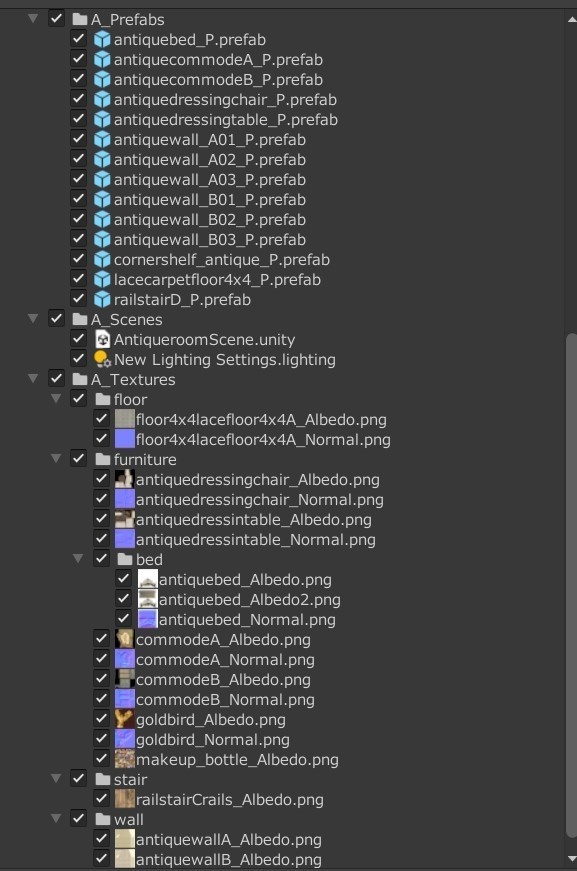Click thumbnail of floor4x4lacefloor4x4A_Normal.png
This screenshot has width=577, height=871.
tap(124, 439)
